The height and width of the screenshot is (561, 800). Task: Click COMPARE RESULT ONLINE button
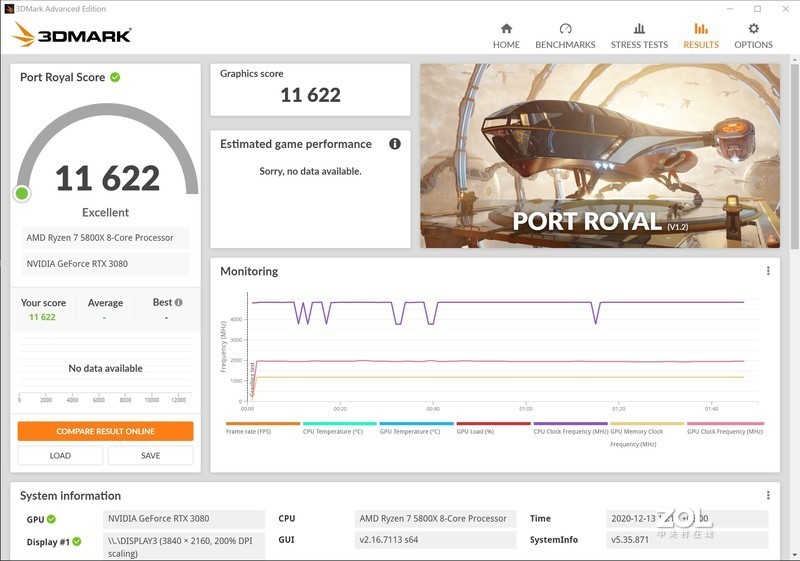105,431
